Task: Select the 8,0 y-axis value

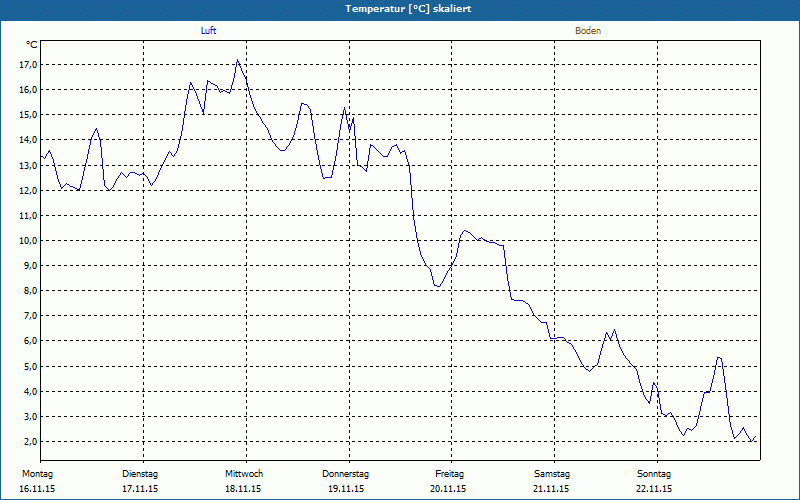Action: click(31, 290)
